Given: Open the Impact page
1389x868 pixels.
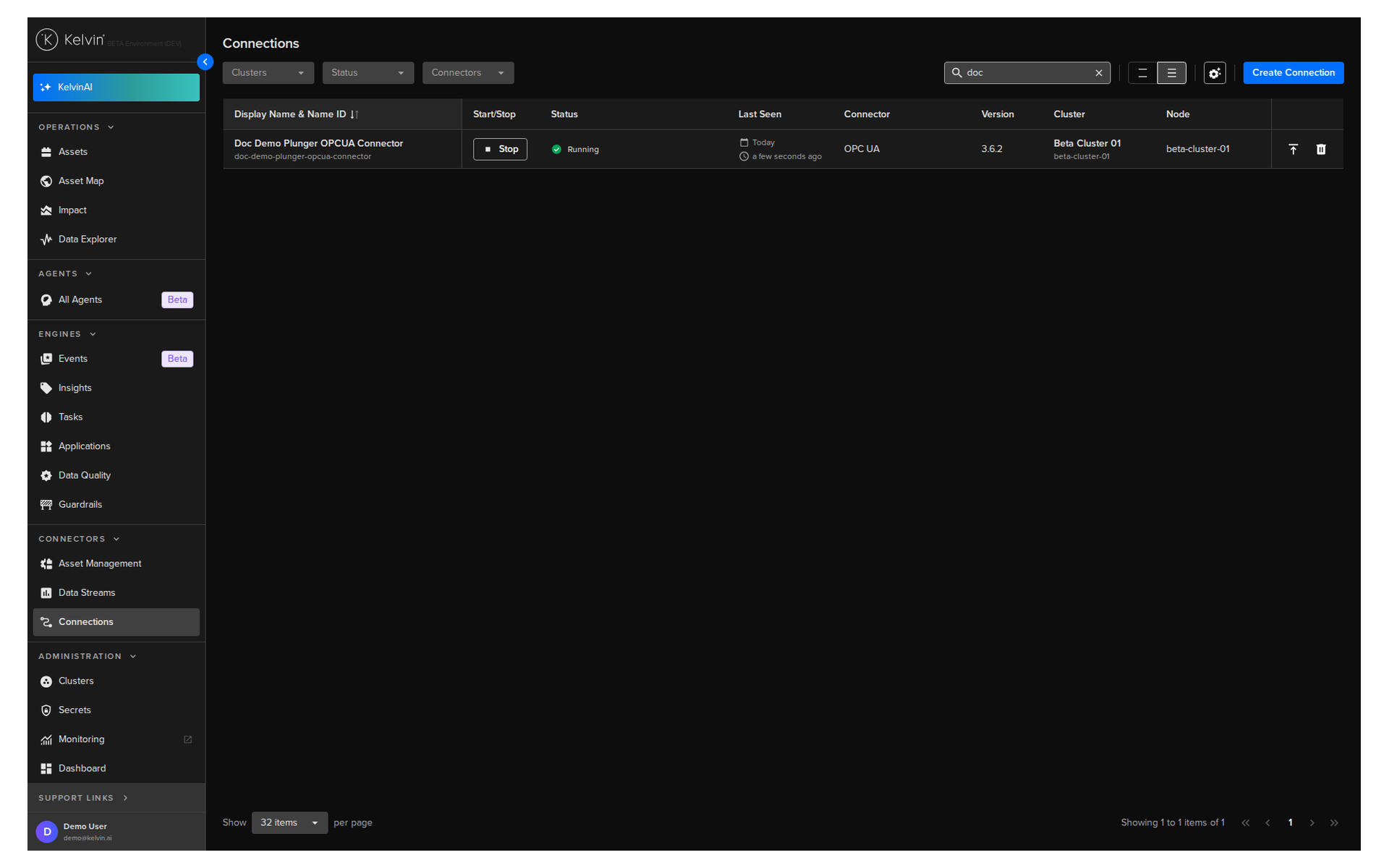Looking at the screenshot, I should 116,210.
